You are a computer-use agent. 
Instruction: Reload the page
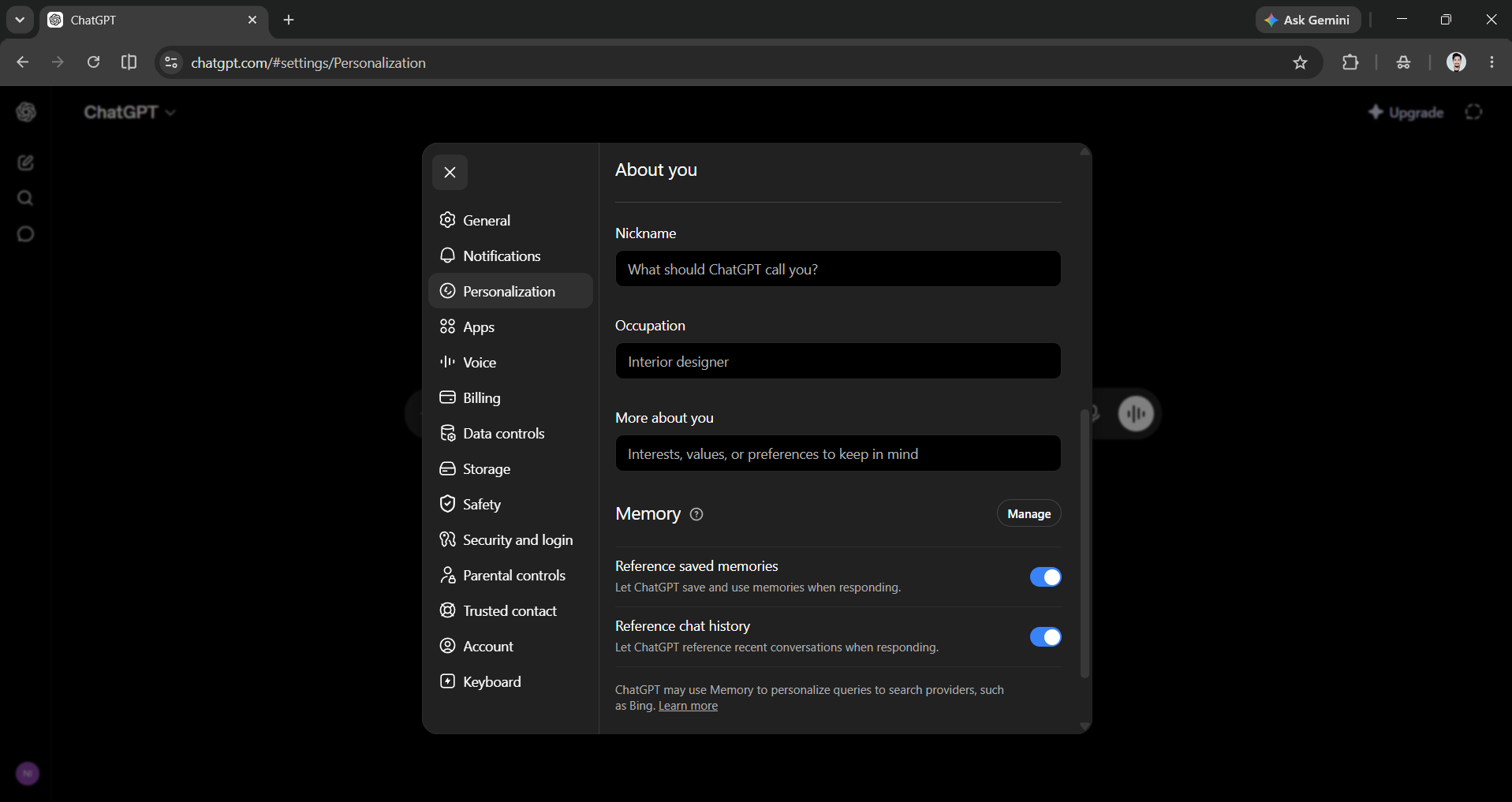(x=93, y=62)
